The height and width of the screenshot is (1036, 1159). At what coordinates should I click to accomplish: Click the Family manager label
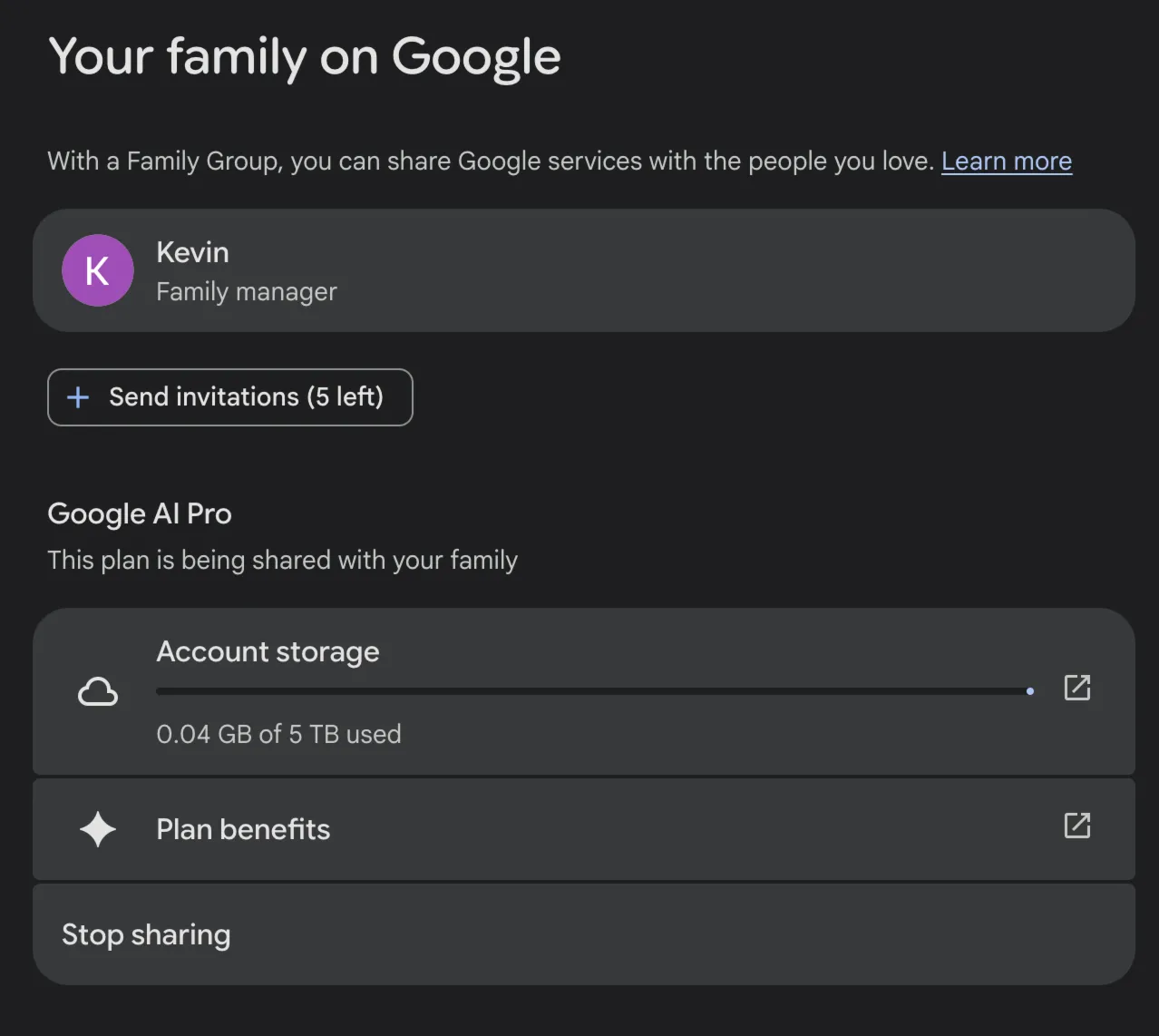[x=247, y=292]
